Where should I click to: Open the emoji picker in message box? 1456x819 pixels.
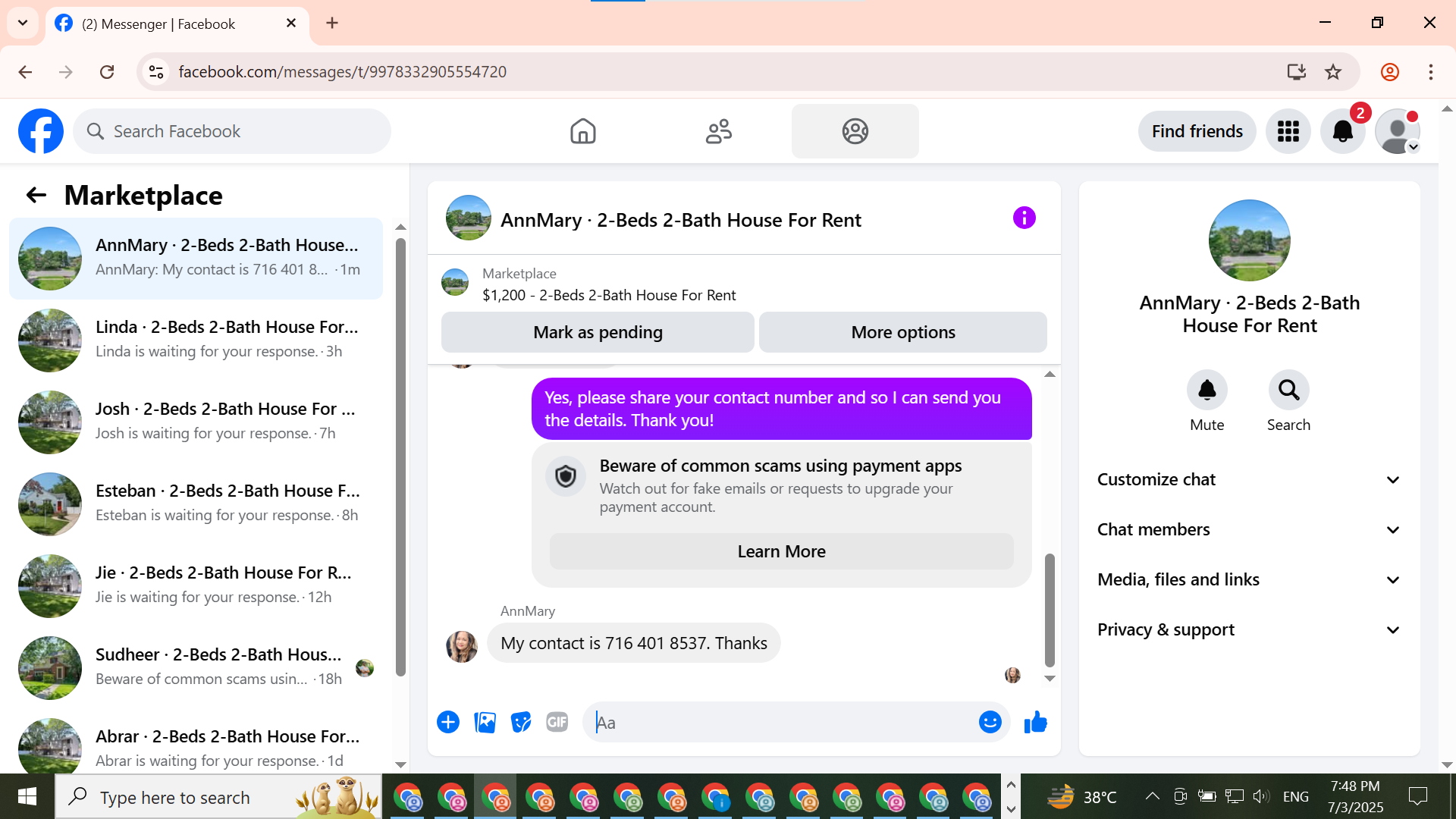pyautogui.click(x=990, y=723)
